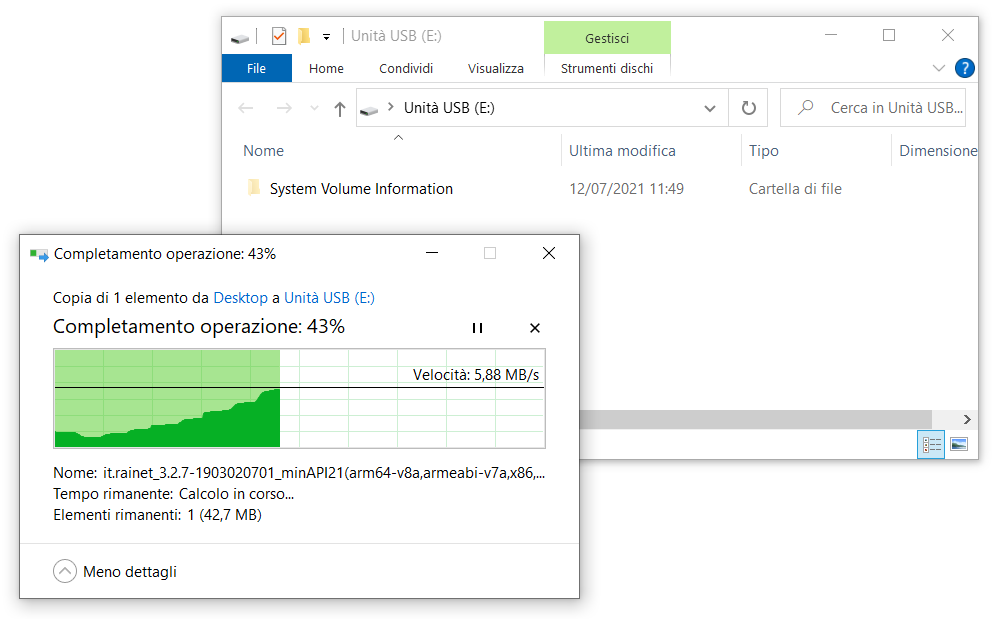Click the Desktop source link
The height and width of the screenshot is (619, 1000).
point(240,297)
